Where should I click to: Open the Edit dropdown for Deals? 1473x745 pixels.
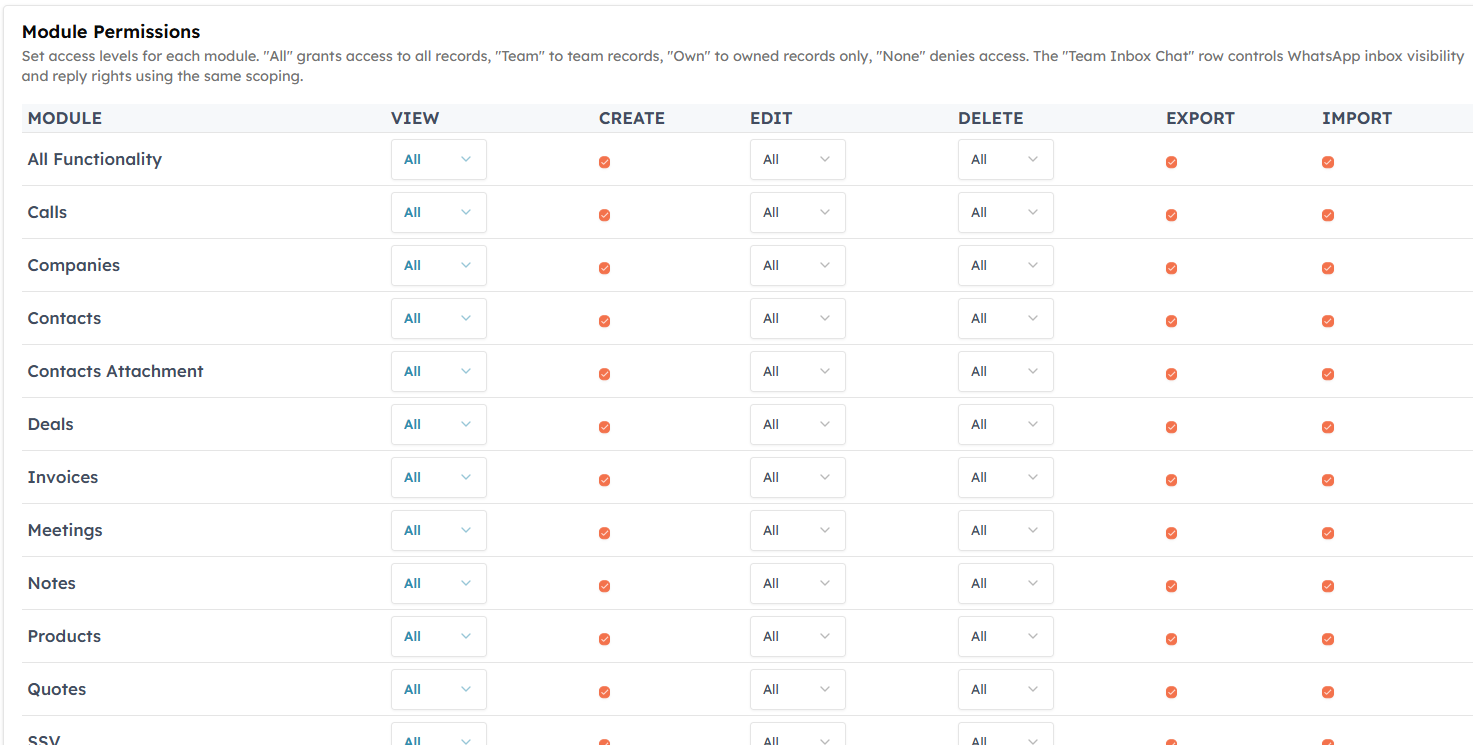point(797,424)
